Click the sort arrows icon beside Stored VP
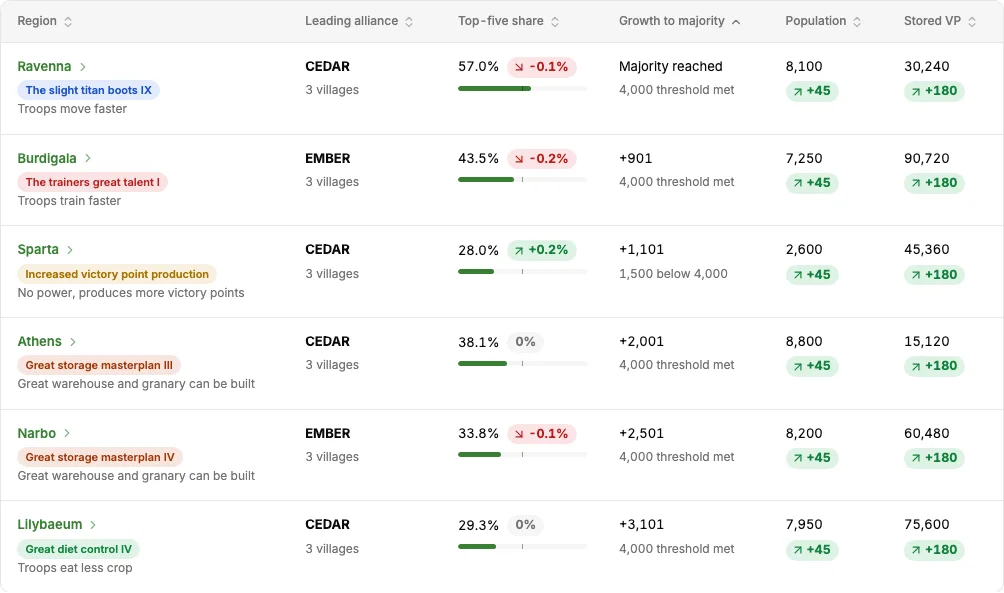The image size is (1004, 593). (x=971, y=22)
